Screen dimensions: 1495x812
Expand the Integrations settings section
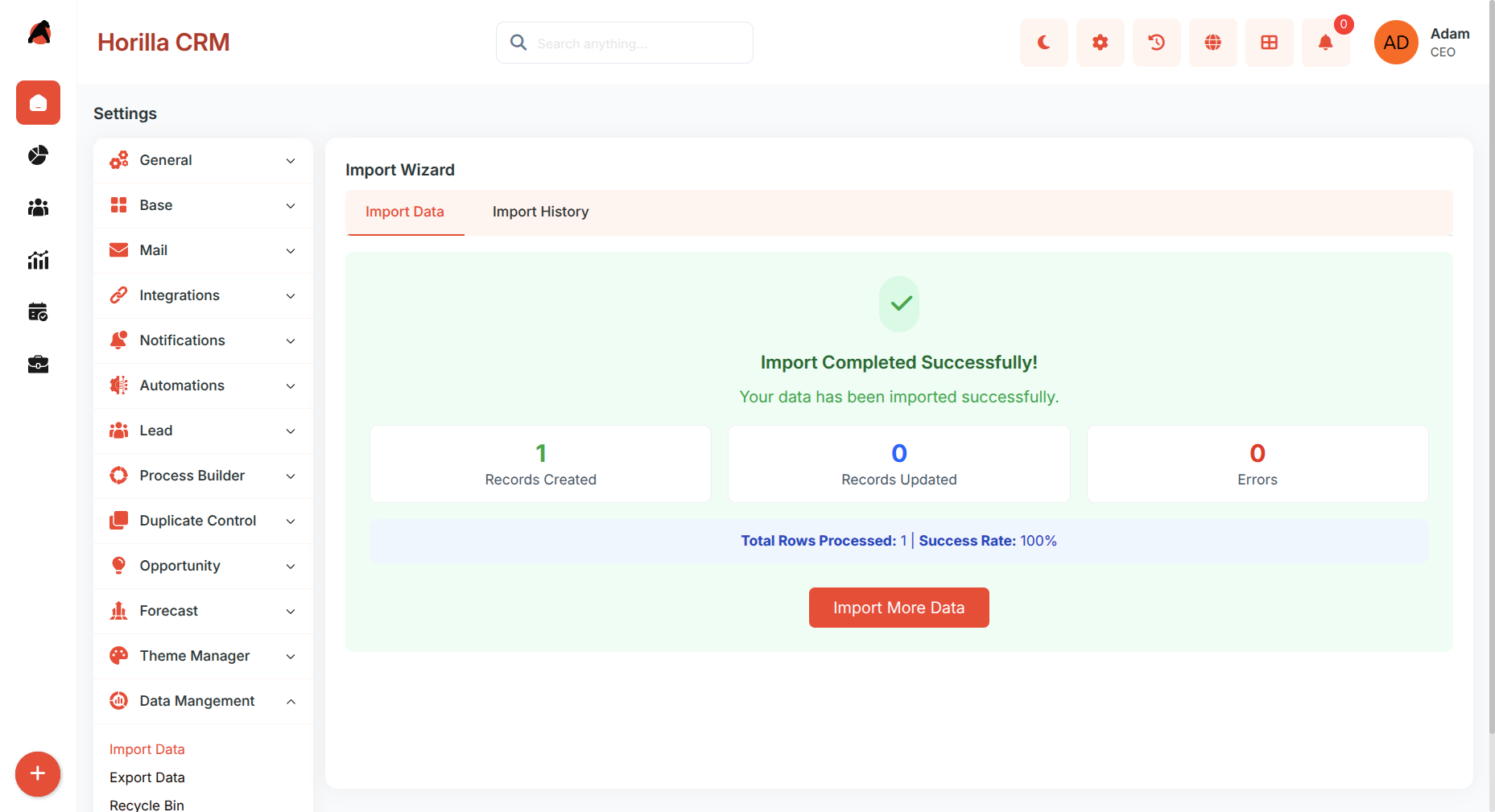203,295
